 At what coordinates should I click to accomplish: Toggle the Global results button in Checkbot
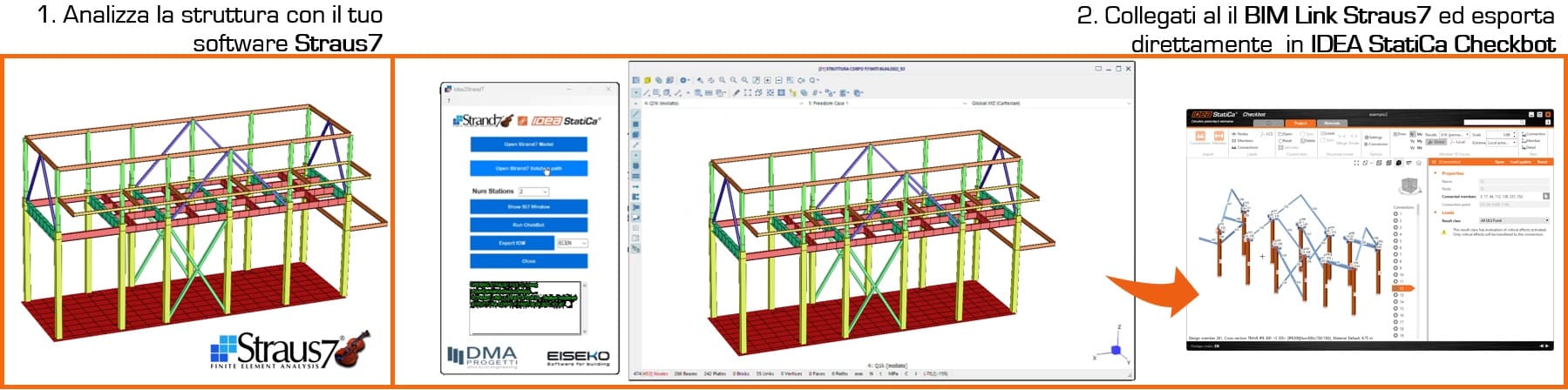pos(1436,142)
